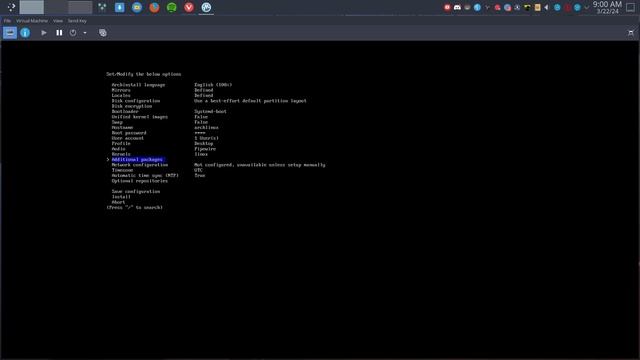Click the show desktop button
The width and height of the screenshot is (640, 360).
631,7
